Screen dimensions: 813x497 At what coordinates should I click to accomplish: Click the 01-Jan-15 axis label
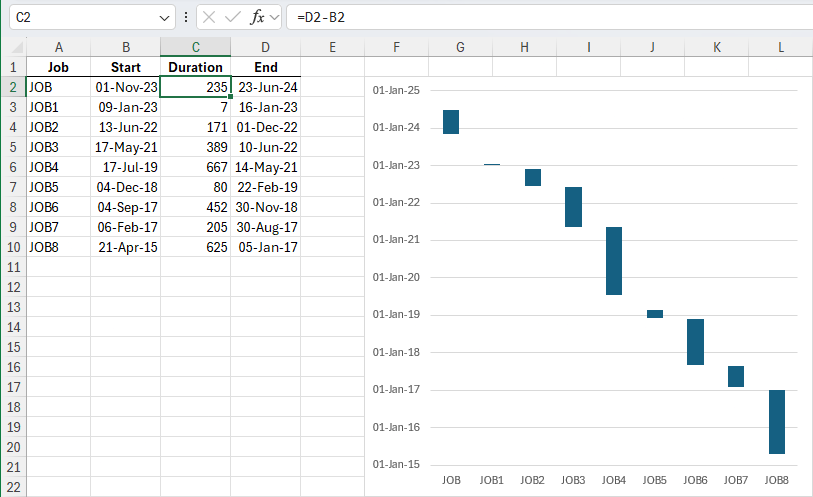[x=396, y=464]
